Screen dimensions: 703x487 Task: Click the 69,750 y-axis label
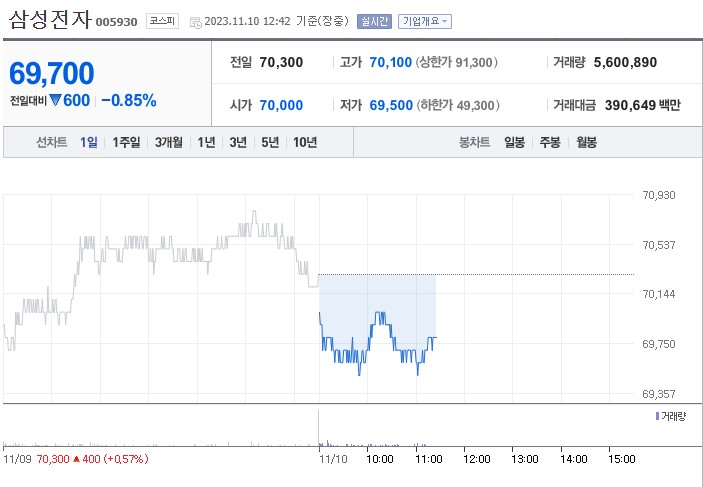click(x=659, y=344)
